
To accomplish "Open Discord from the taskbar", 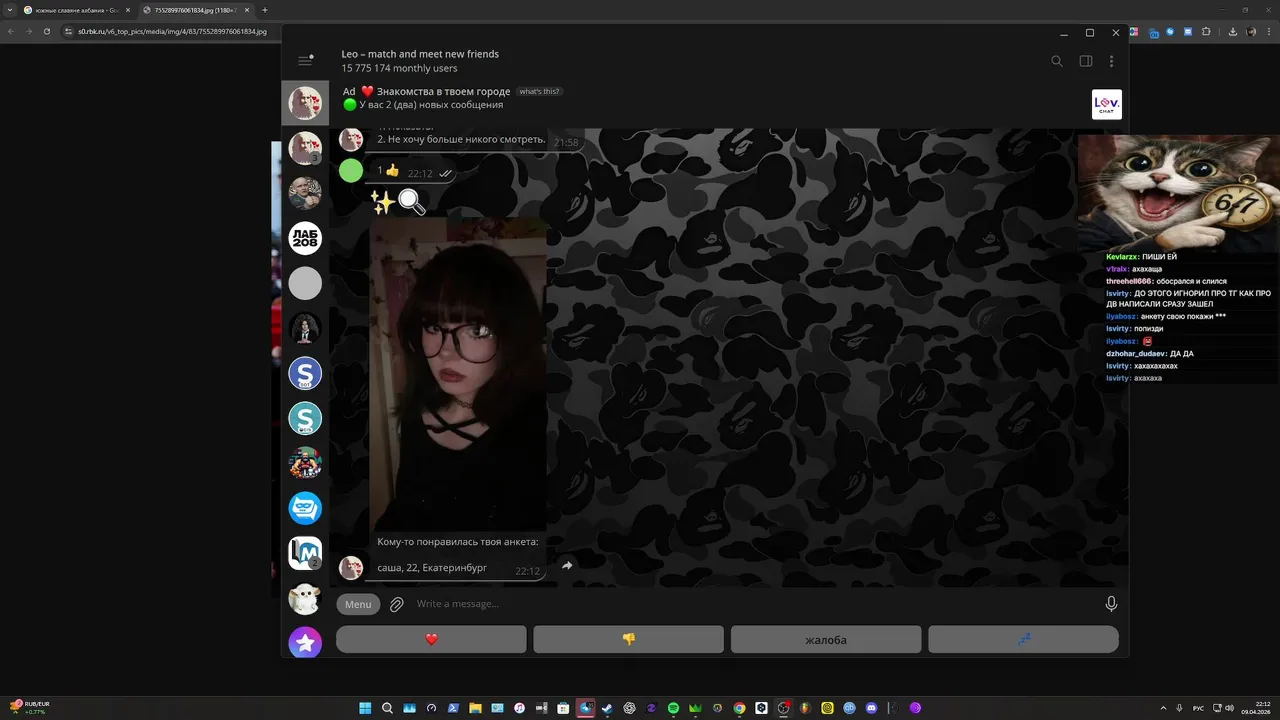I will (x=871, y=708).
